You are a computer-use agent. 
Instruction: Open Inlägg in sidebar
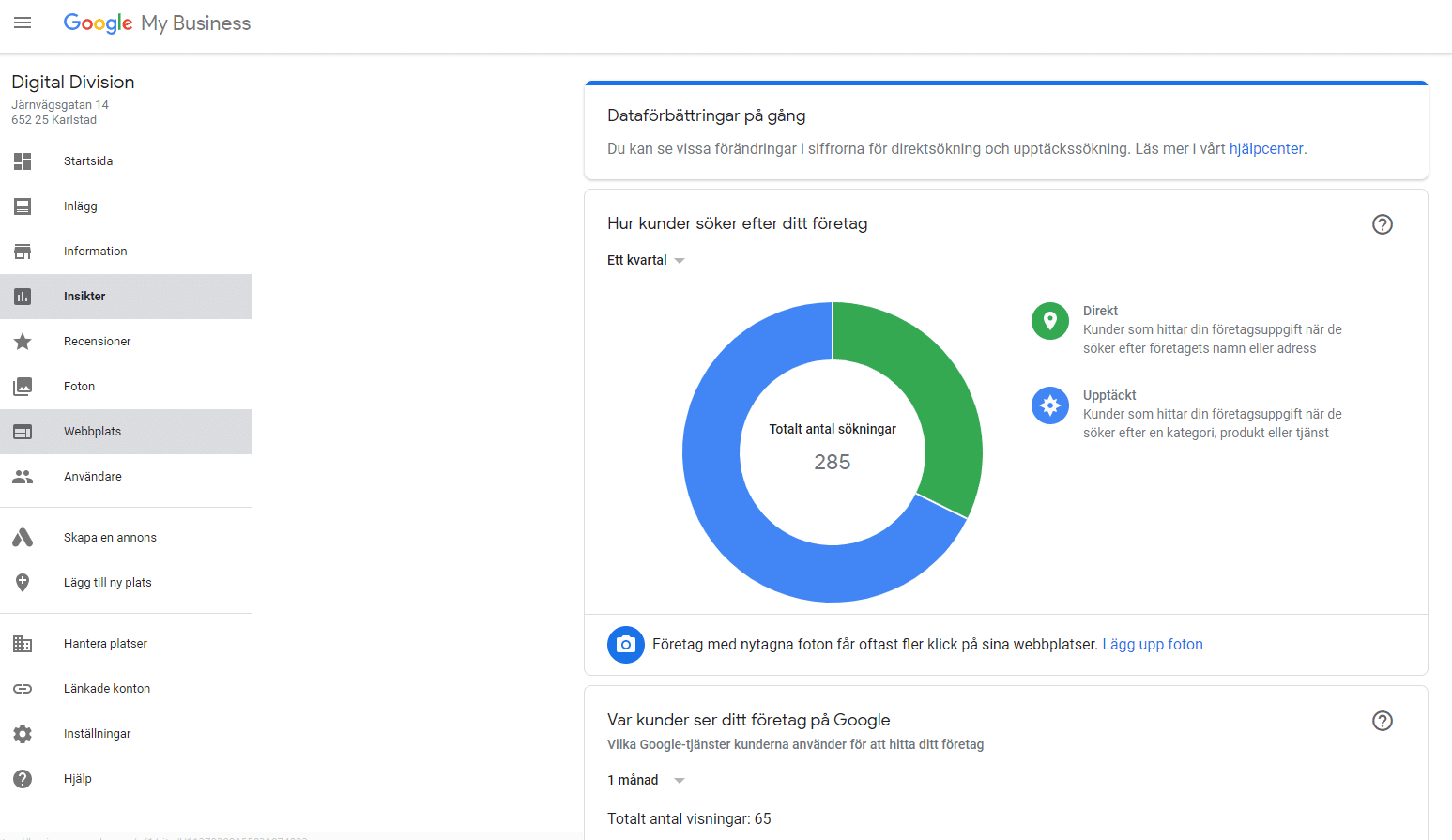tap(126, 206)
